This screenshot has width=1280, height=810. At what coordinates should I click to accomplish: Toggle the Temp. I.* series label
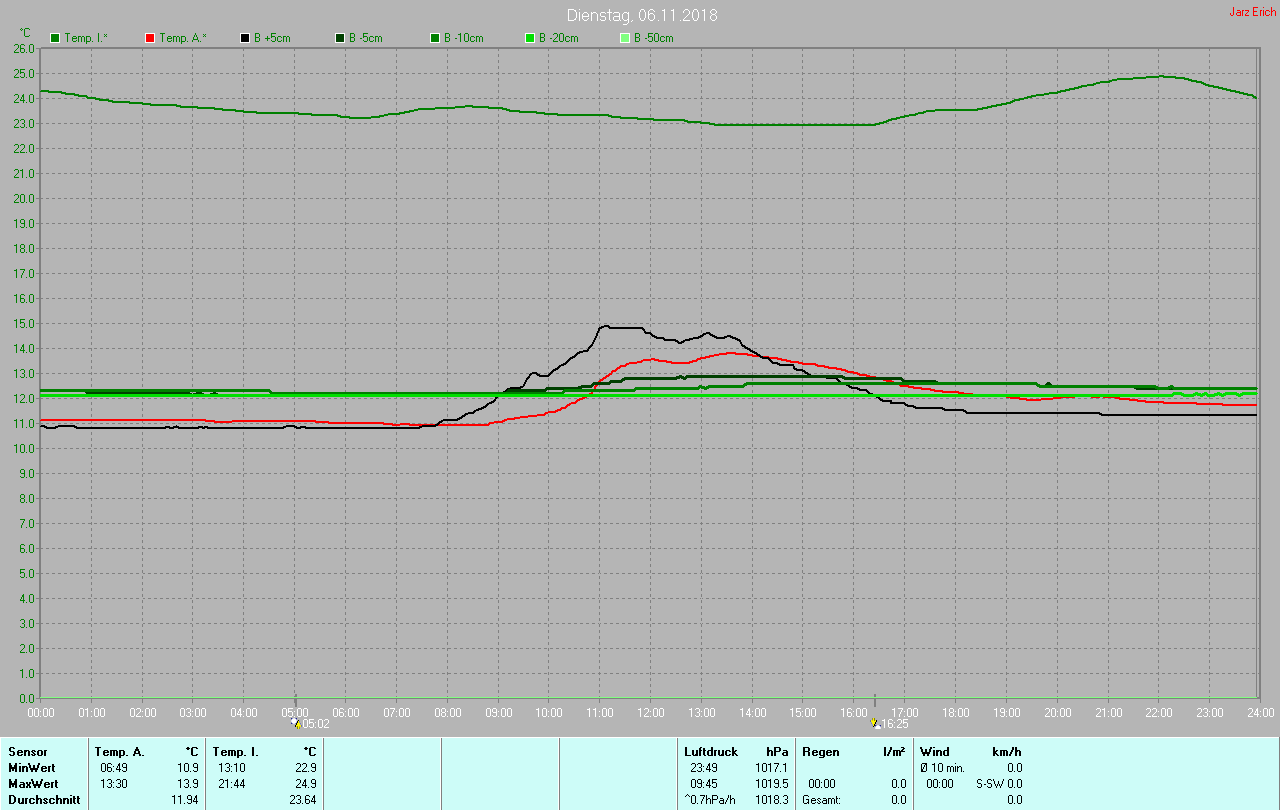87,38
